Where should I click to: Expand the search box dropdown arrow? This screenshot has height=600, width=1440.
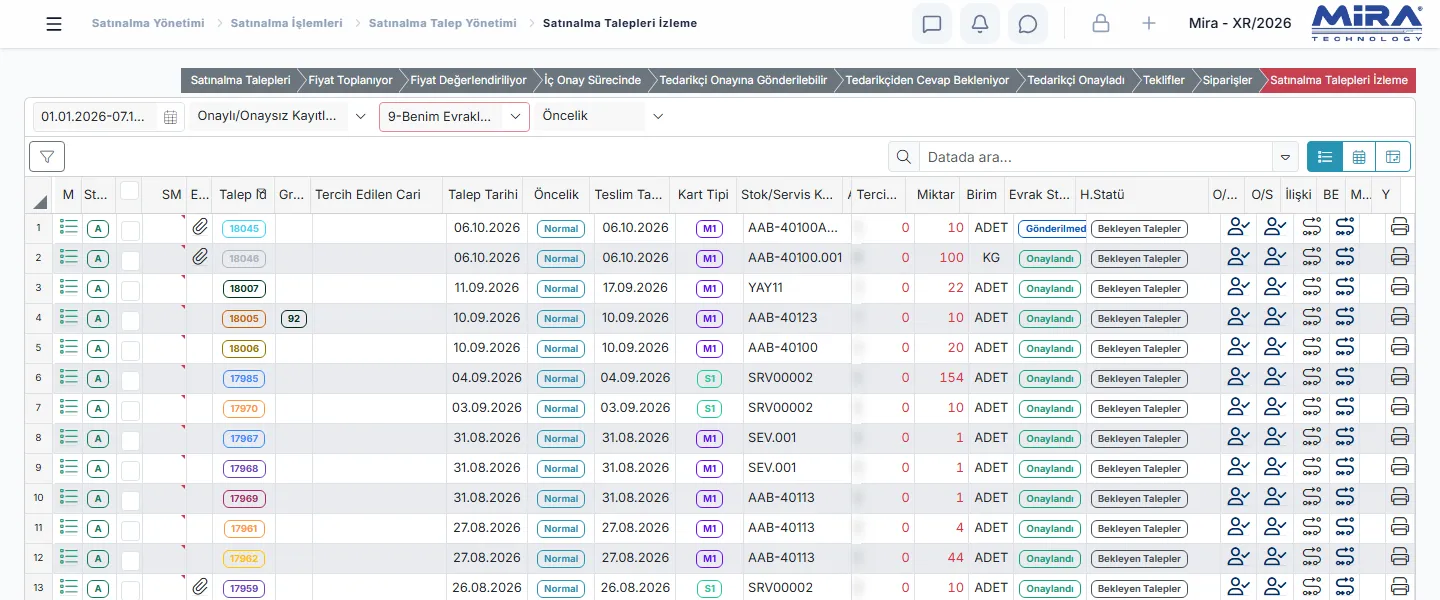(1285, 157)
